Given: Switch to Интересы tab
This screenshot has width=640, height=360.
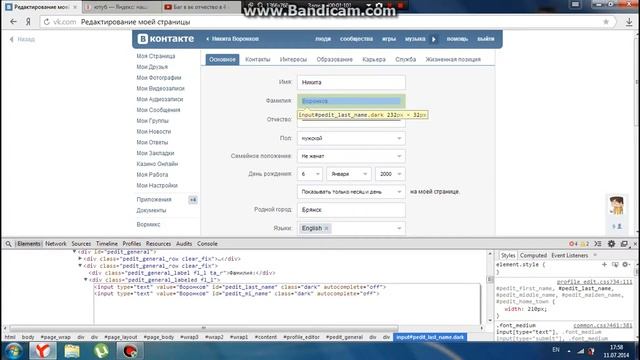Looking at the screenshot, I should 293,60.
